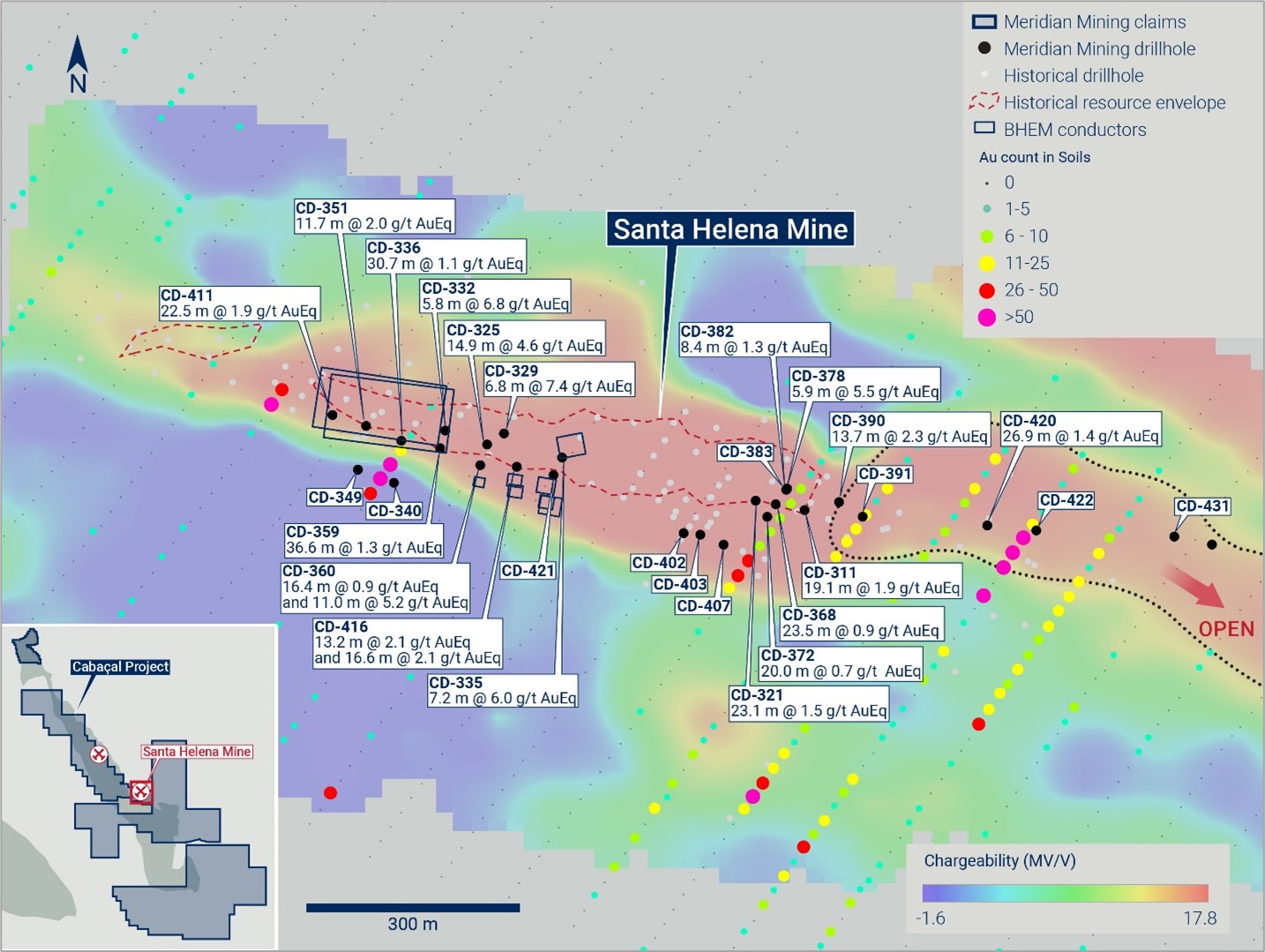1265x952 pixels.
Task: Click the 17.8 maximum chargeability value
Action: (x=1200, y=918)
